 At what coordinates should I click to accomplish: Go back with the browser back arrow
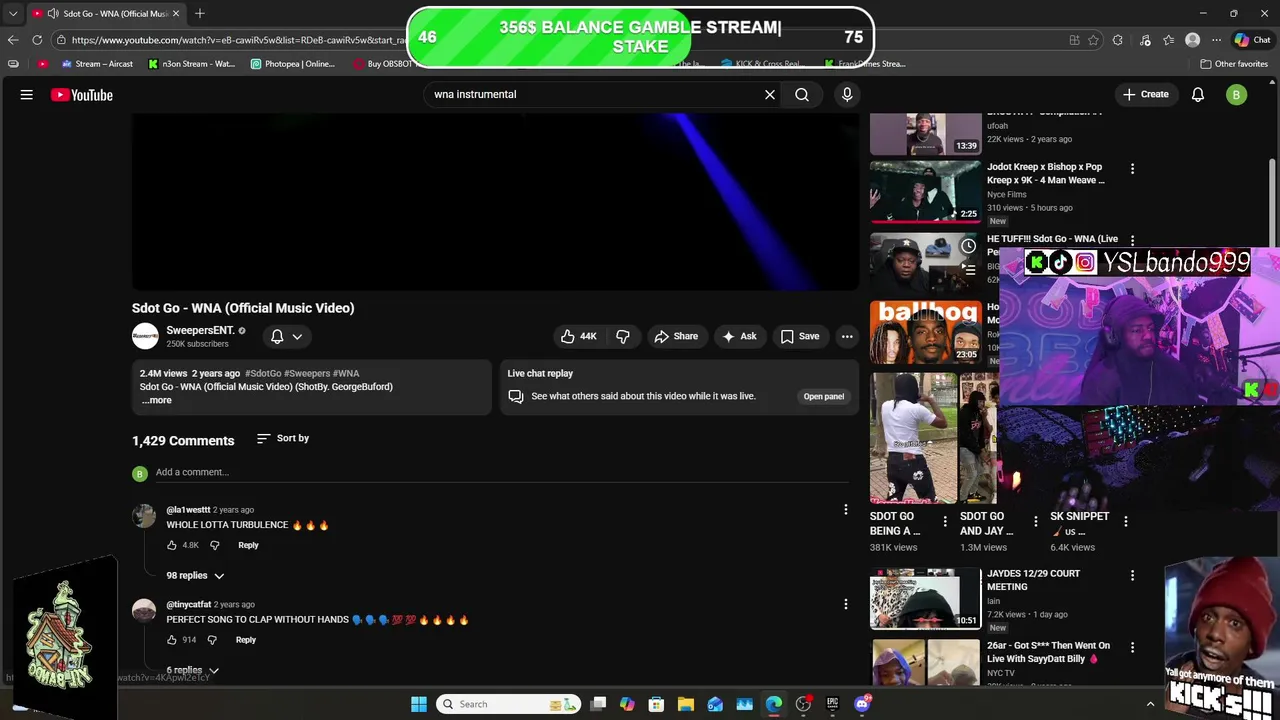click(x=13, y=40)
